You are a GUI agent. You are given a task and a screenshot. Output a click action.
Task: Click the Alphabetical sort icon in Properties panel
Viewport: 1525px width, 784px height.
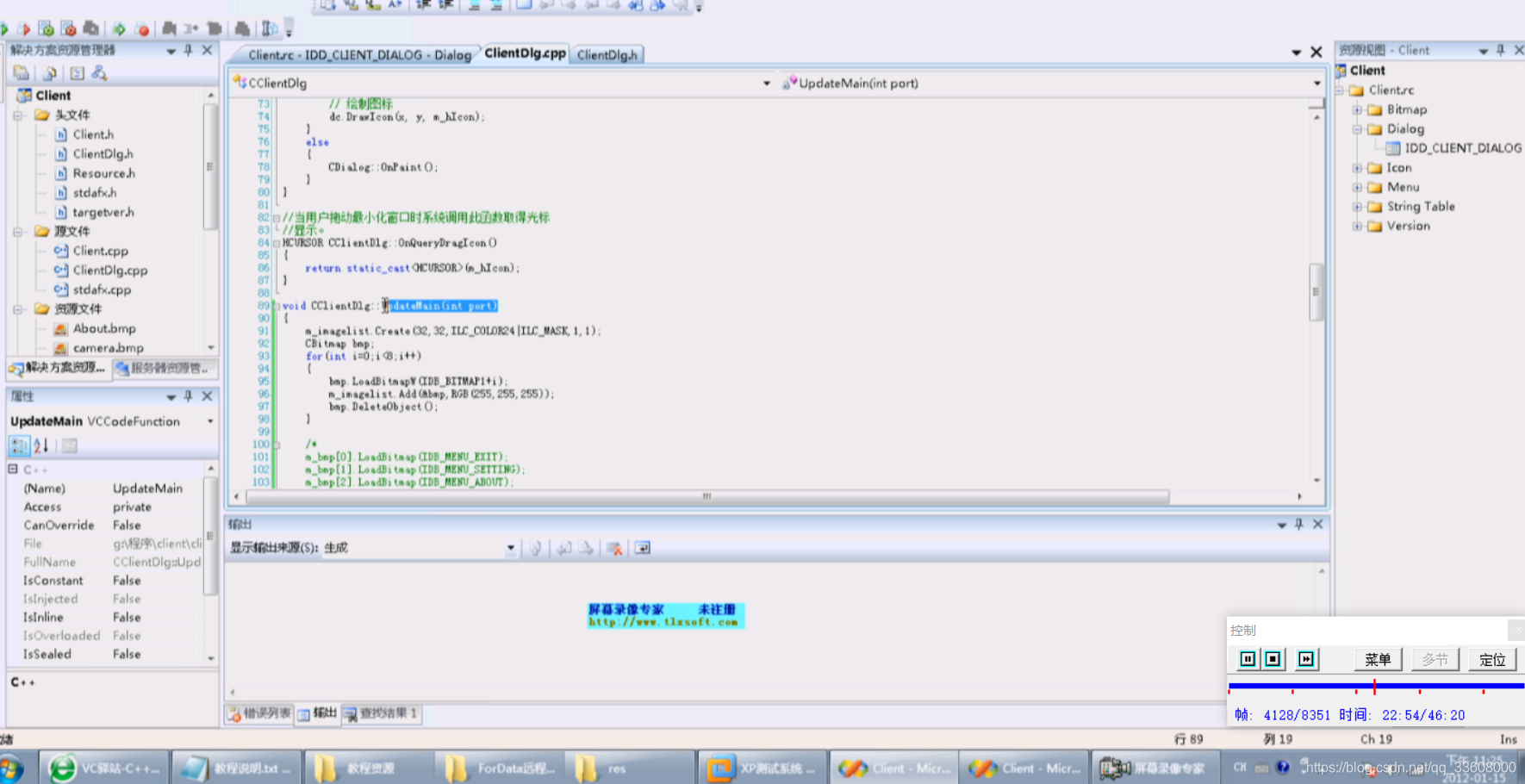40,445
